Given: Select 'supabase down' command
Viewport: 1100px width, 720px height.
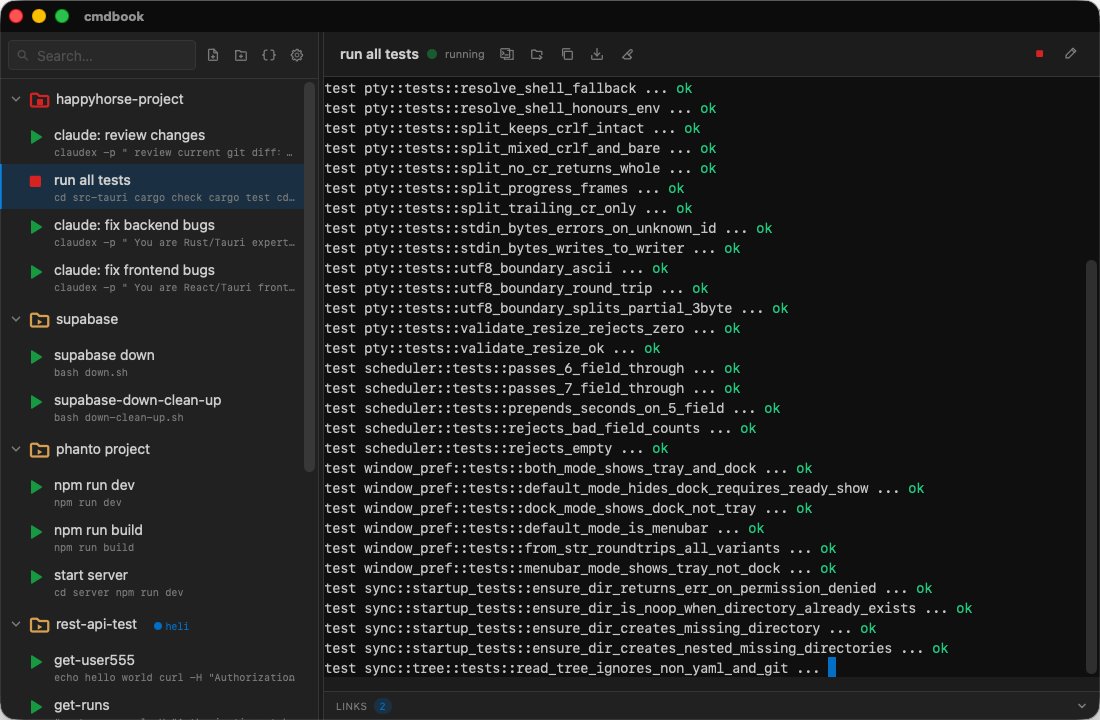Looking at the screenshot, I should pos(153,362).
